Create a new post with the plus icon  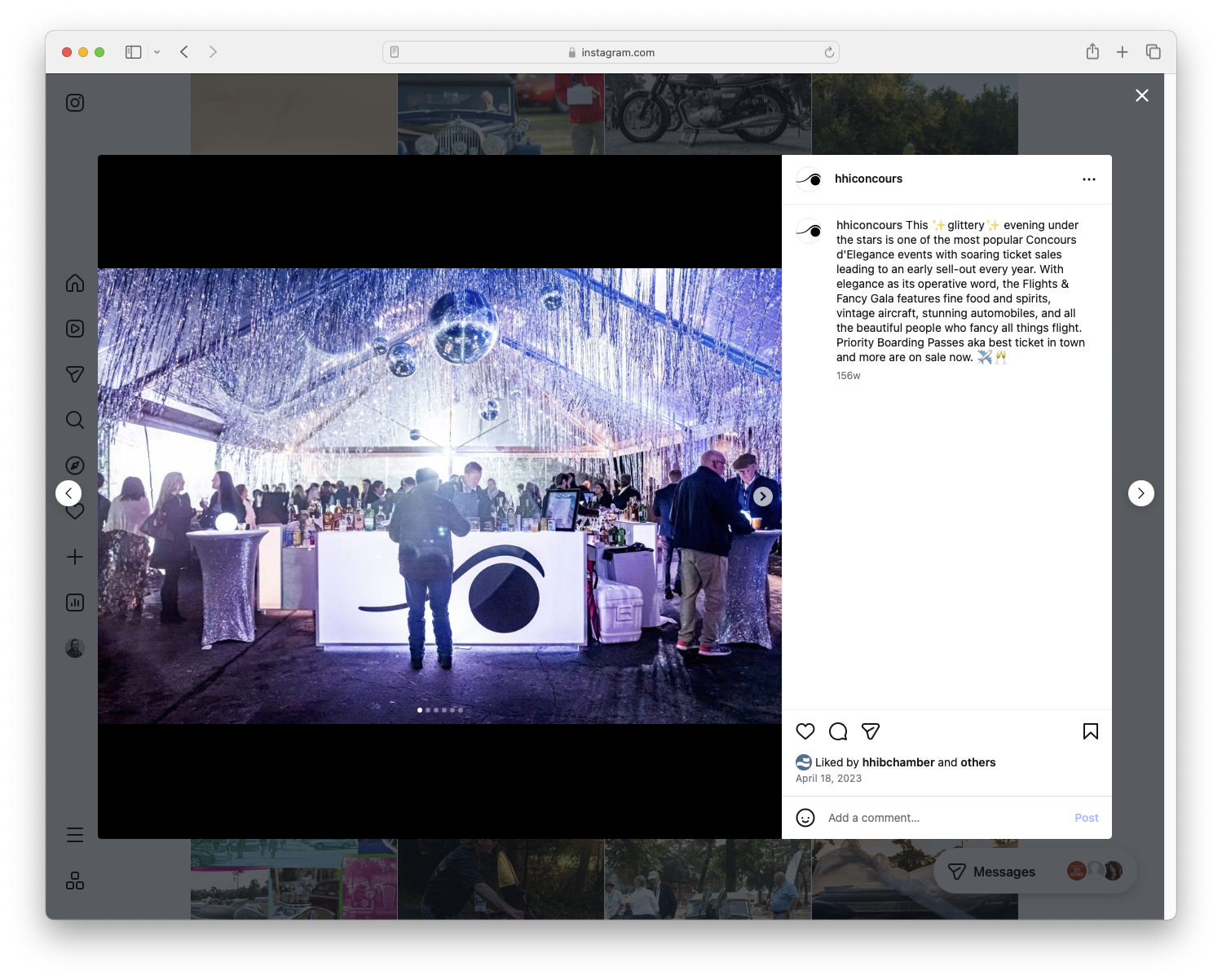[x=74, y=557]
